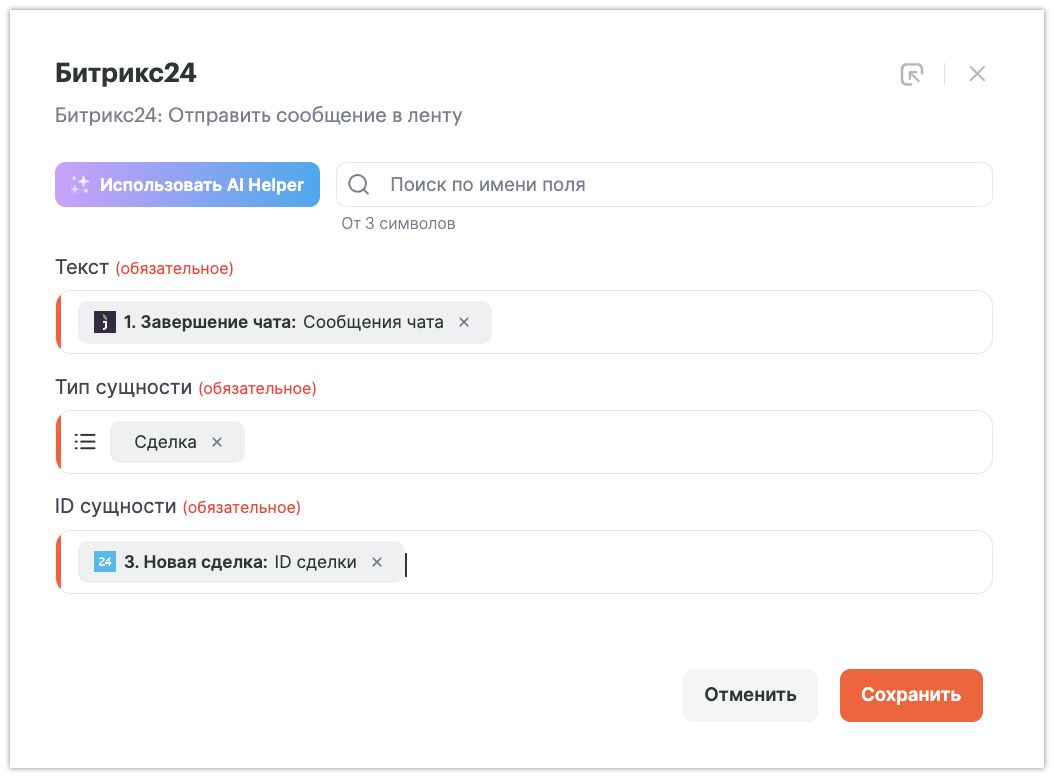Remove the ID сделки chip

point(377,562)
